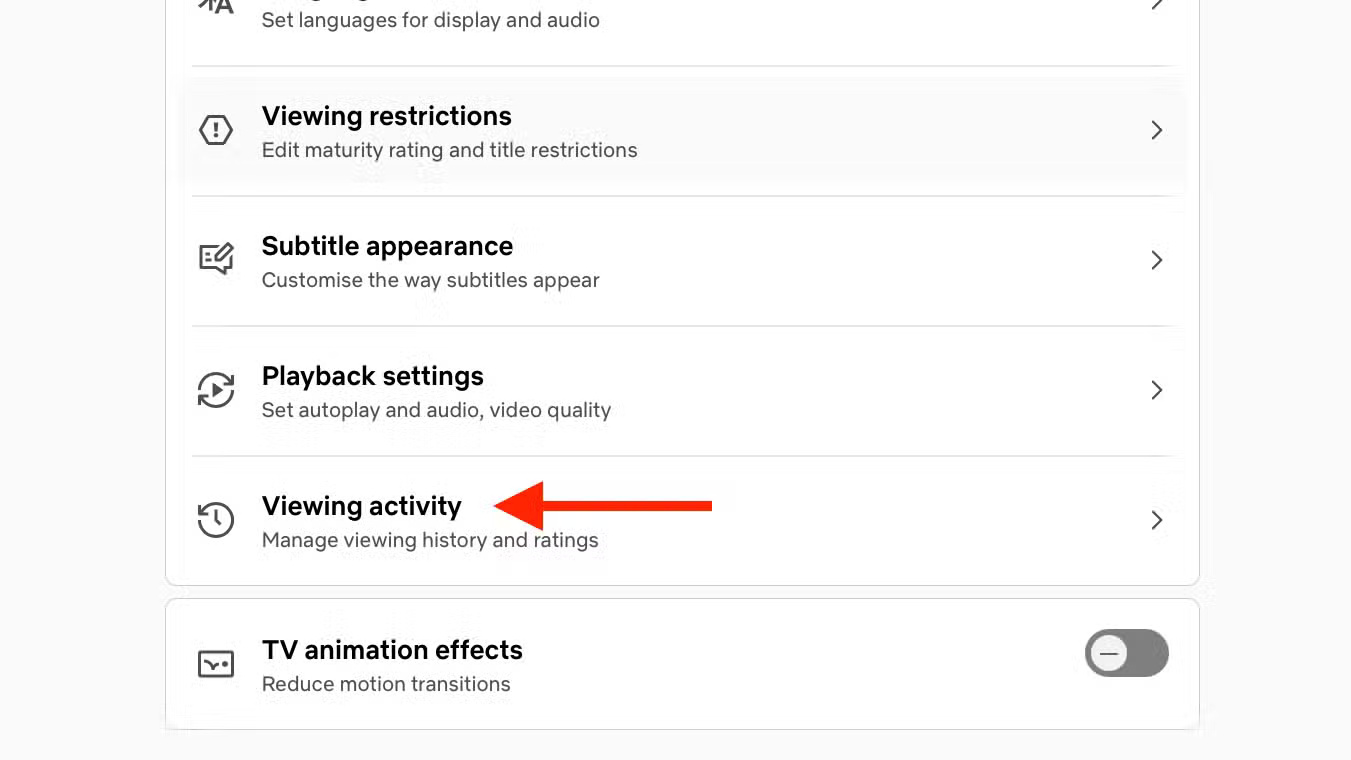
Task: Click "Manage viewing history and ratings" description
Action: tap(430, 541)
